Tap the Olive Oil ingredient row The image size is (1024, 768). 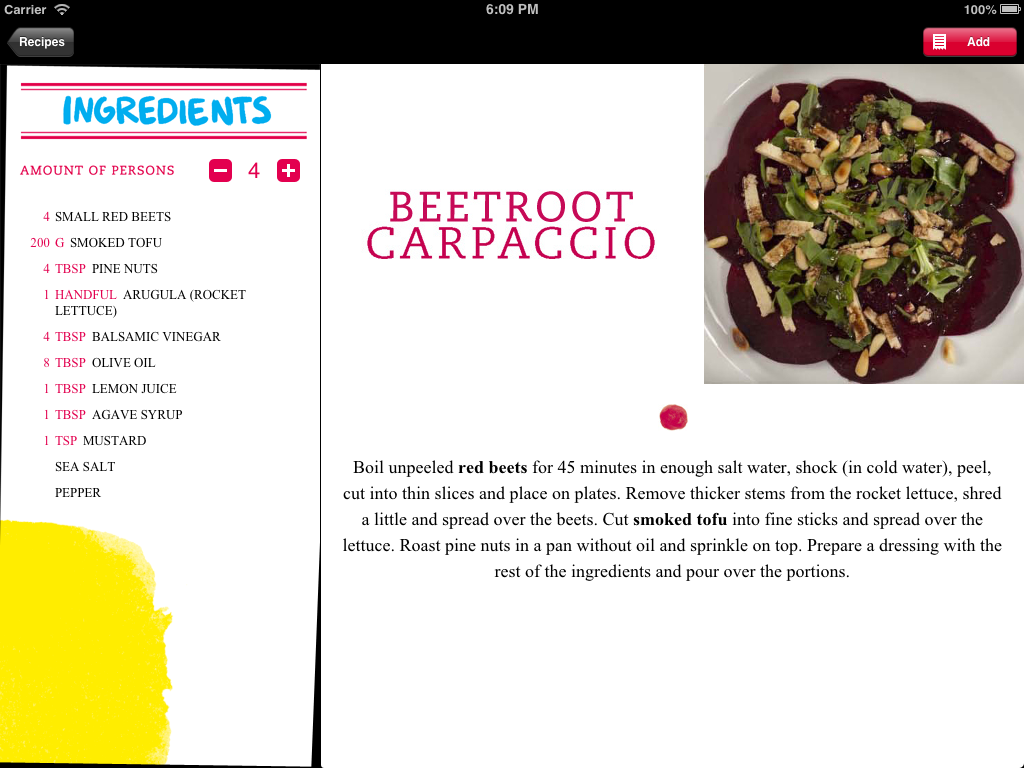point(99,362)
